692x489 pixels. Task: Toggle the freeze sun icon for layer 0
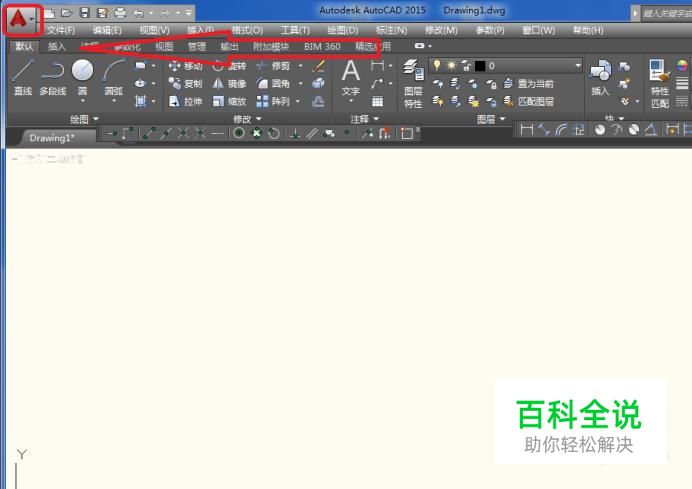pos(451,66)
